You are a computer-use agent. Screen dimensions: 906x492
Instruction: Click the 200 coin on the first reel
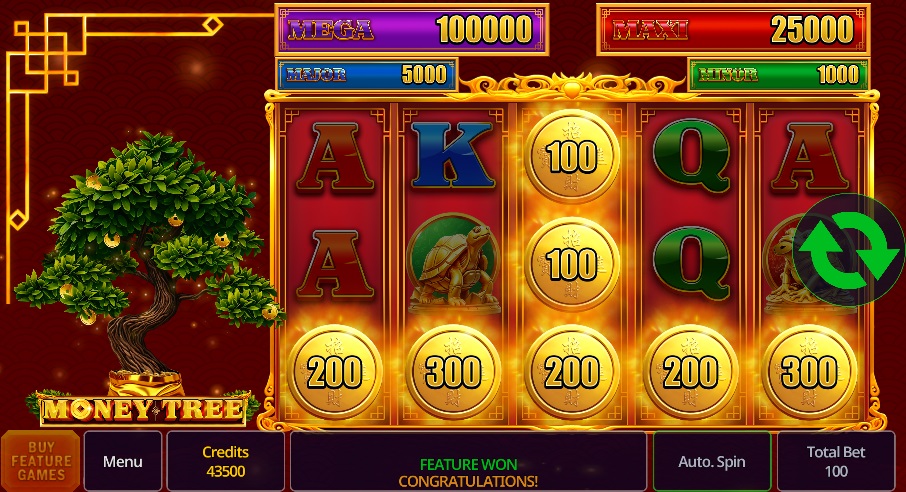click(335, 372)
